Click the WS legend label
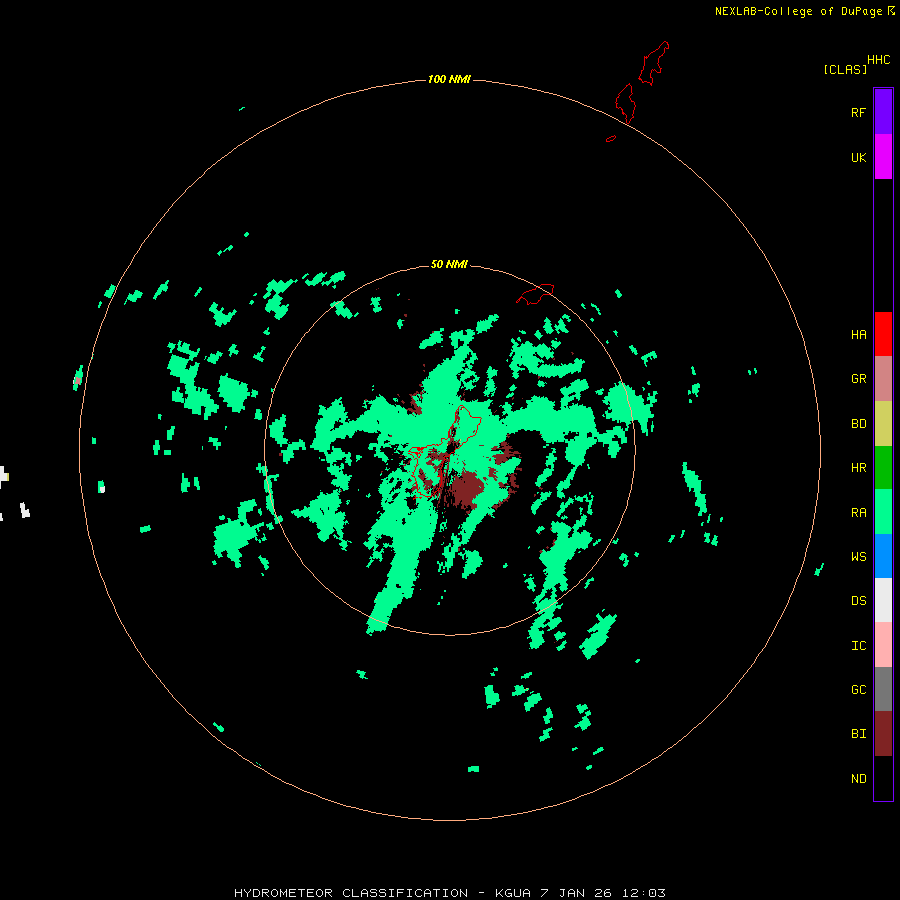Image resolution: width=900 pixels, height=900 pixels. coord(858,557)
